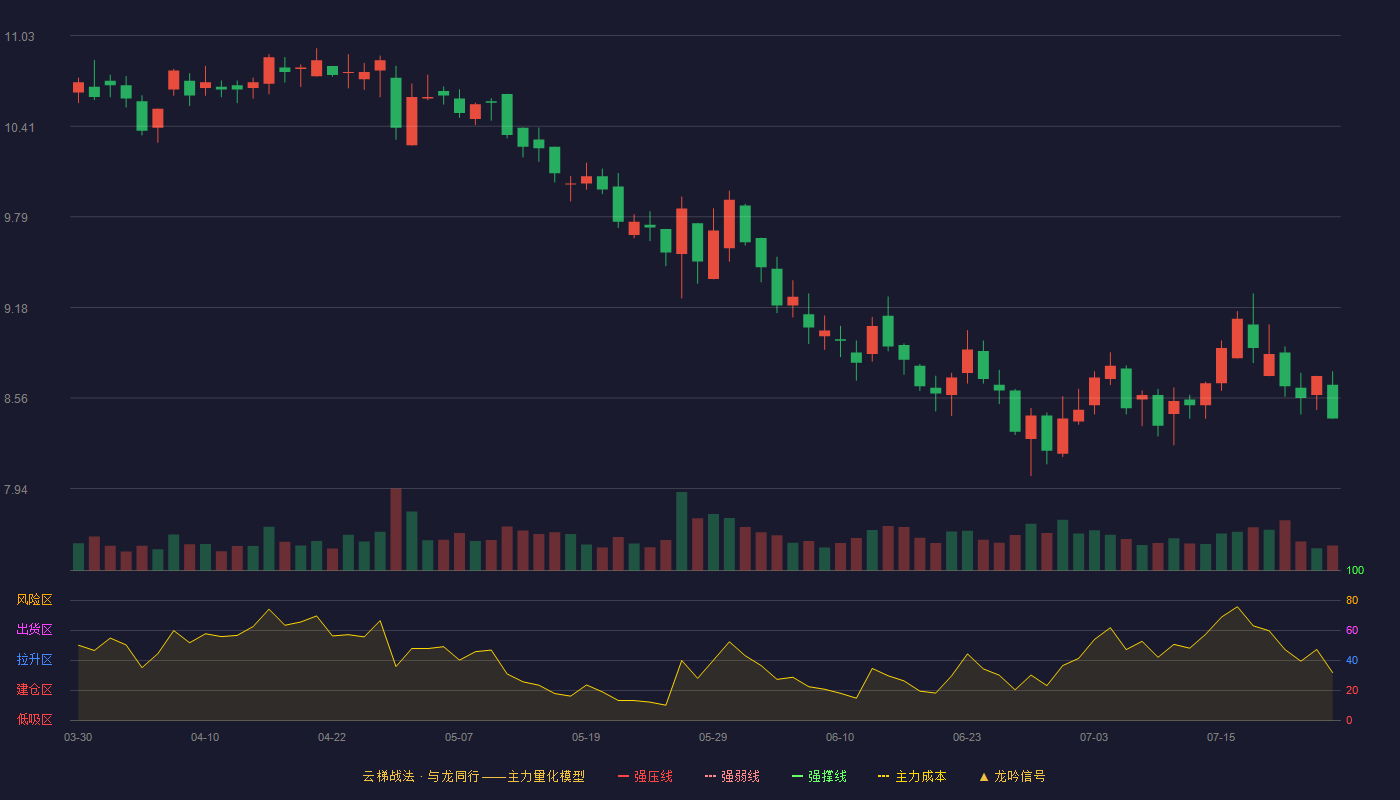Select the 出货区 zone label
Screen dimensions: 1400x800
click(x=34, y=630)
